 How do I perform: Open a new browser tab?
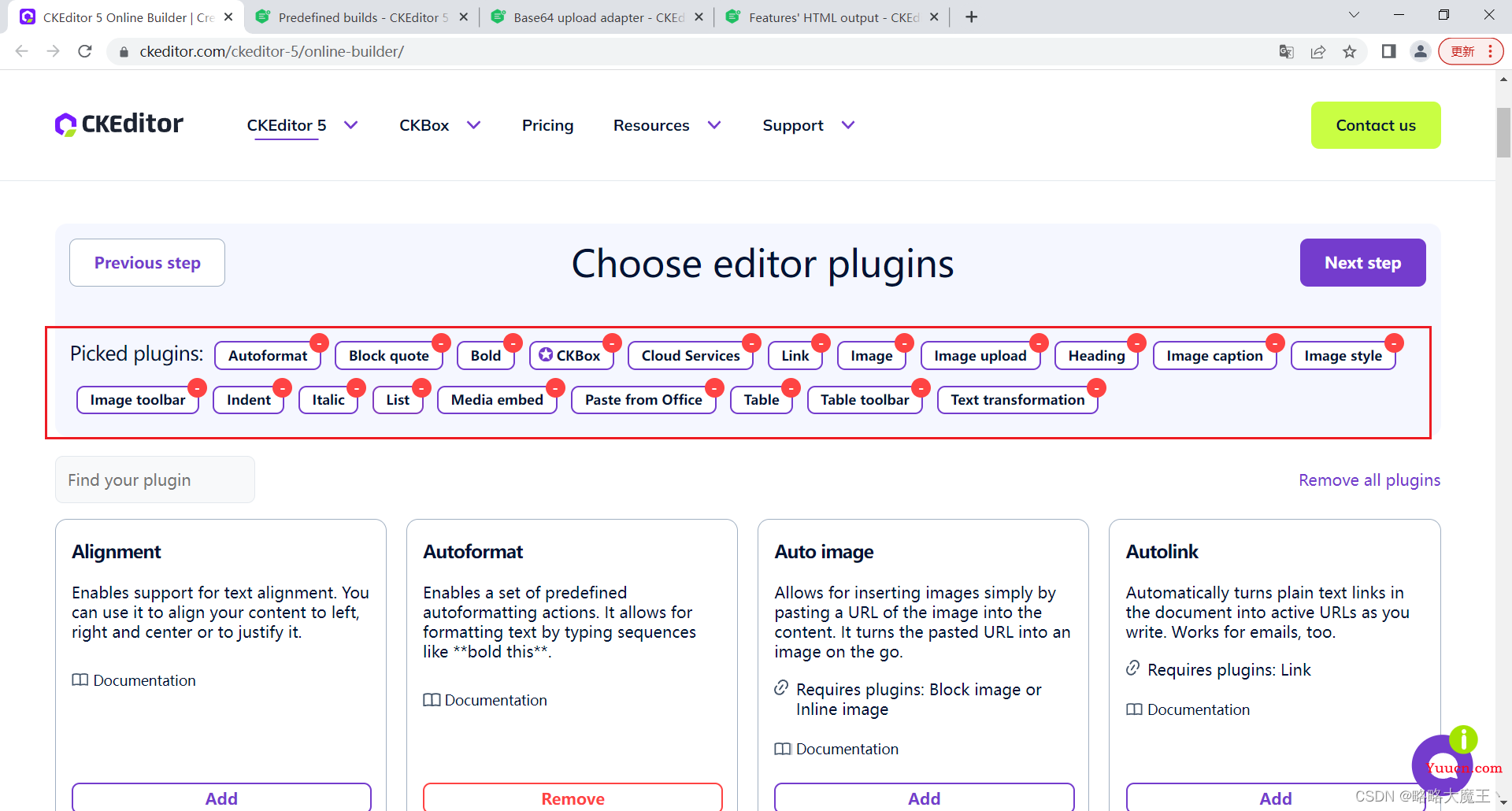tap(972, 17)
